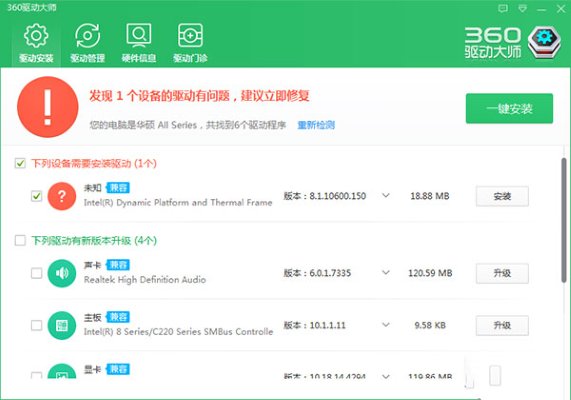Click the green motherboard device icon
Screen dimensions: 571x400
[x=62, y=325]
